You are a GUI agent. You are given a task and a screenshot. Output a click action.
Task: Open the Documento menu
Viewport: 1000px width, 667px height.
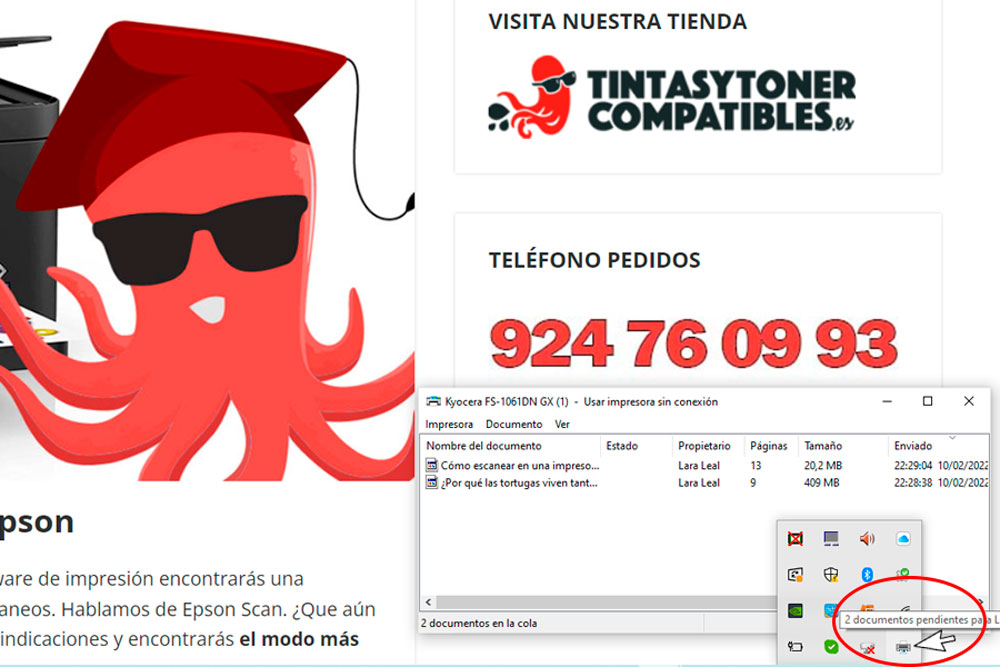[x=513, y=424]
